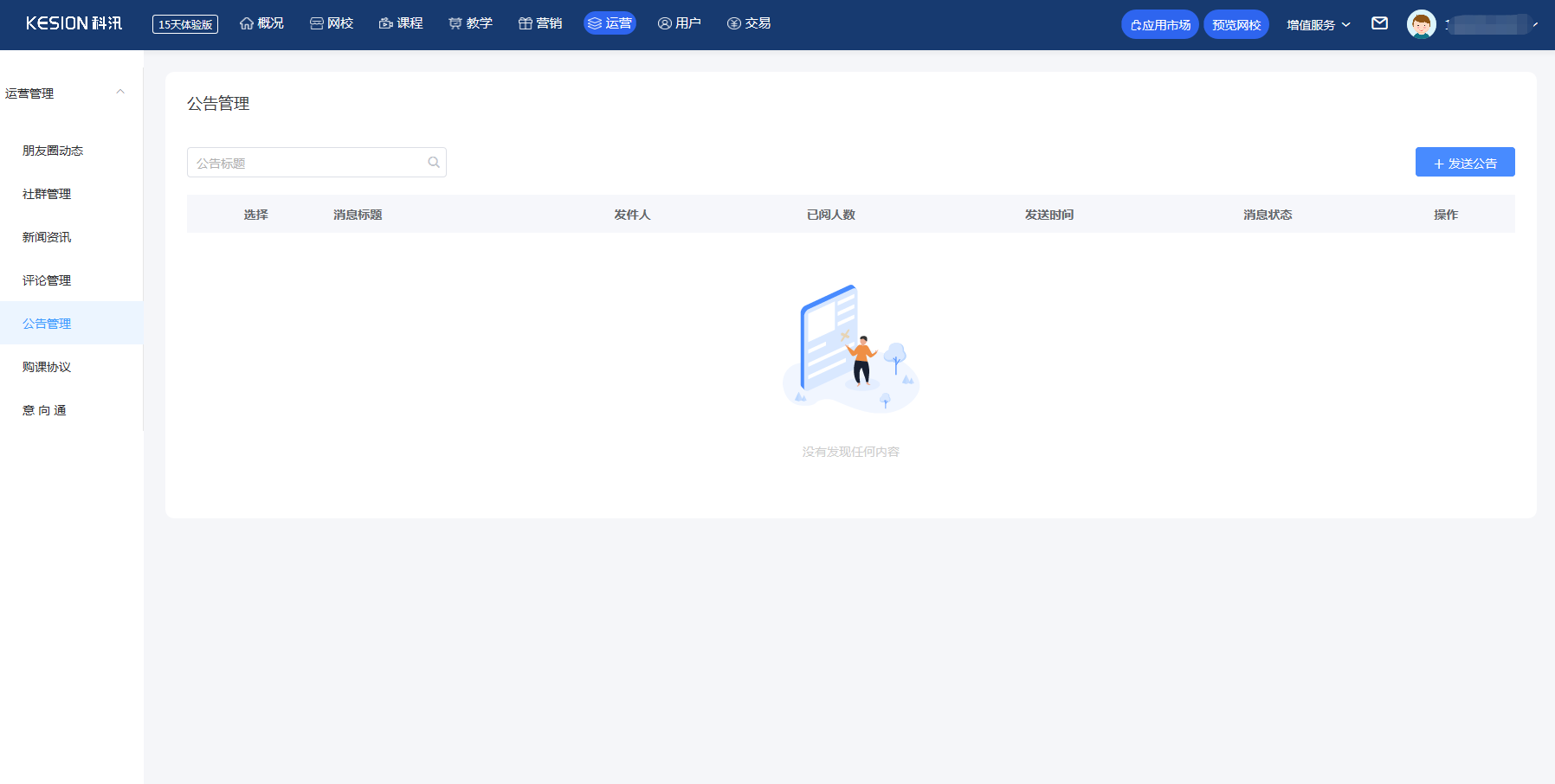
Task: Open 朋友圈动态 in sidebar
Action: 53,151
